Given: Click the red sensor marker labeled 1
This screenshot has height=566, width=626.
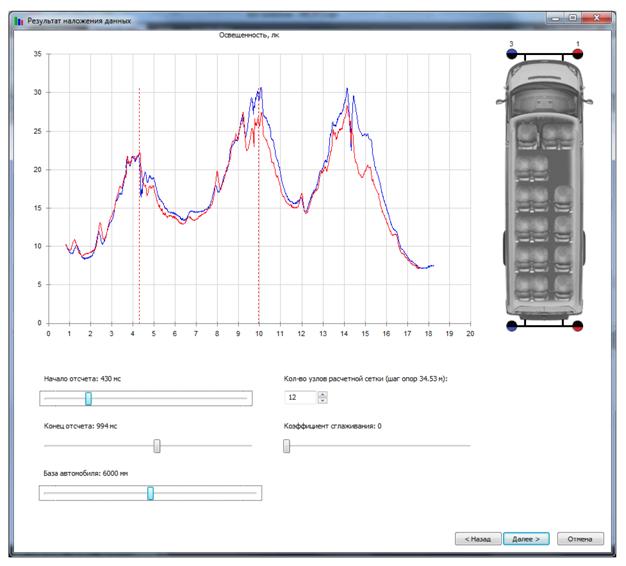Looking at the screenshot, I should pos(578,54).
